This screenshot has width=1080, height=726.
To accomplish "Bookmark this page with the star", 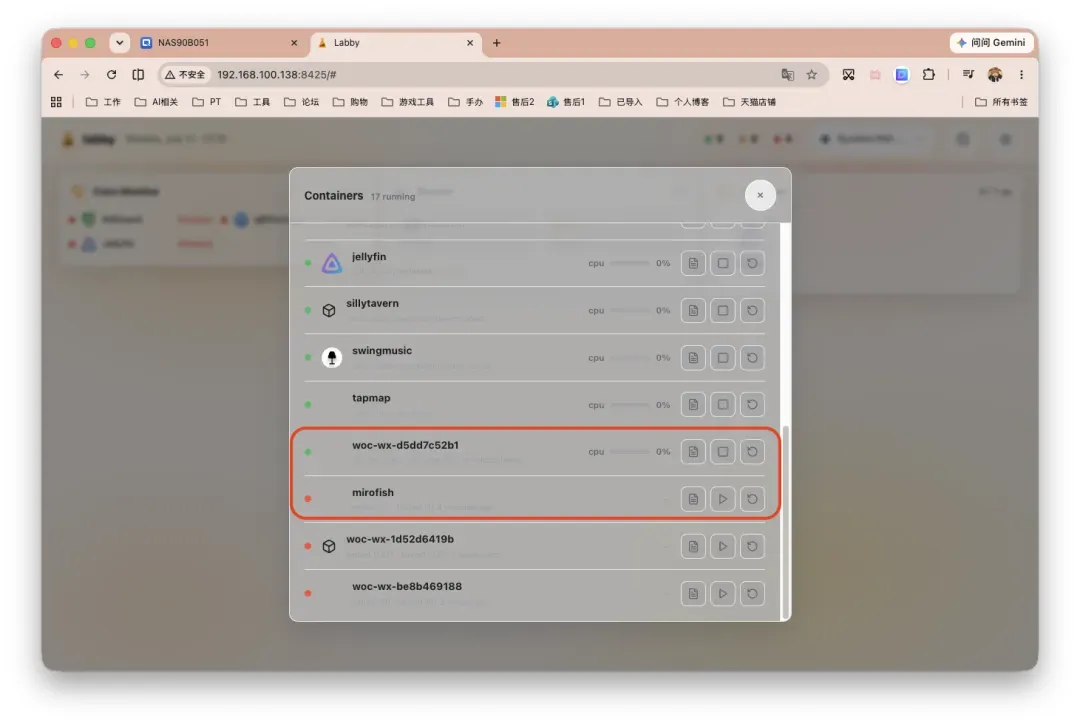I will 812,74.
